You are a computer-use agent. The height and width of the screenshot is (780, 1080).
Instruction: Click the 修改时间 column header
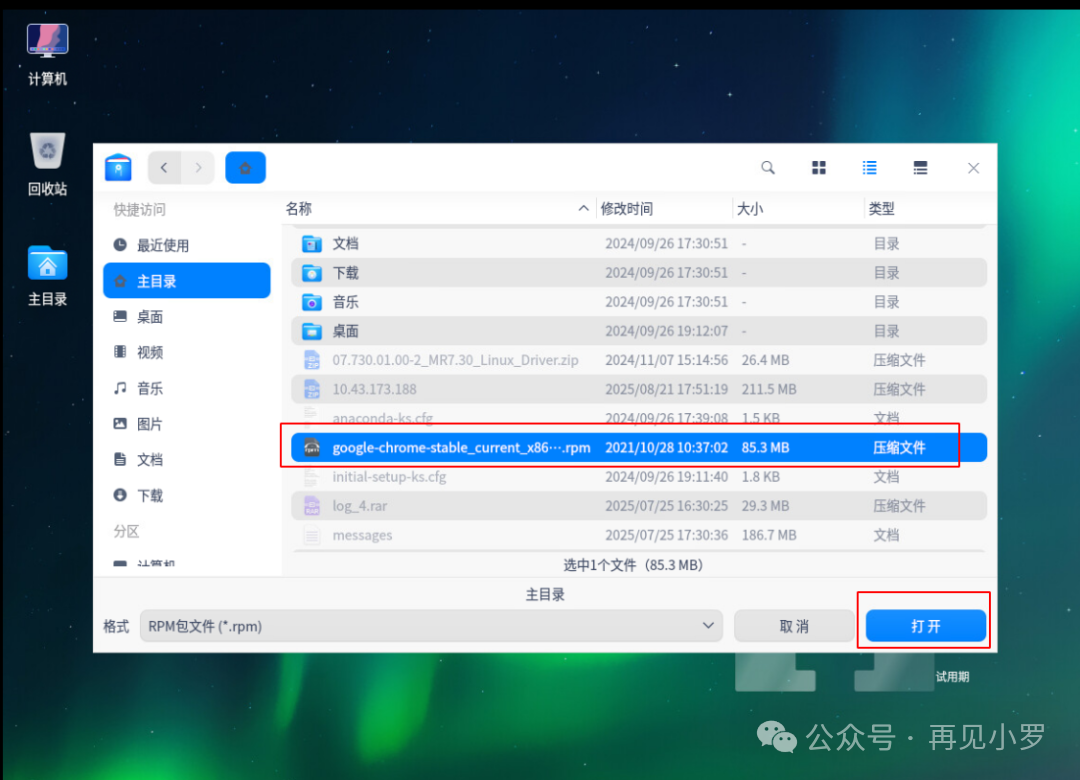coord(627,209)
